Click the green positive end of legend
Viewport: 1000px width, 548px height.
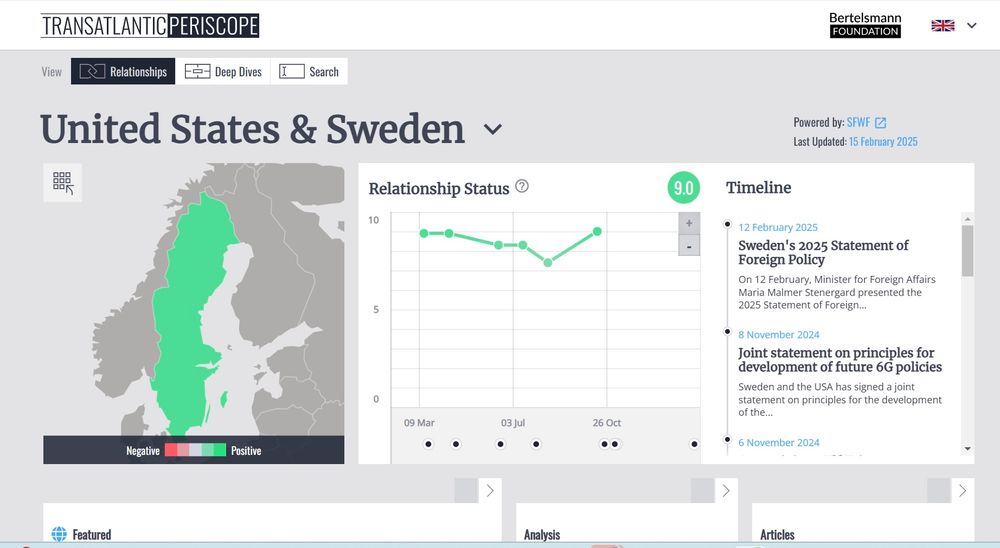220,450
